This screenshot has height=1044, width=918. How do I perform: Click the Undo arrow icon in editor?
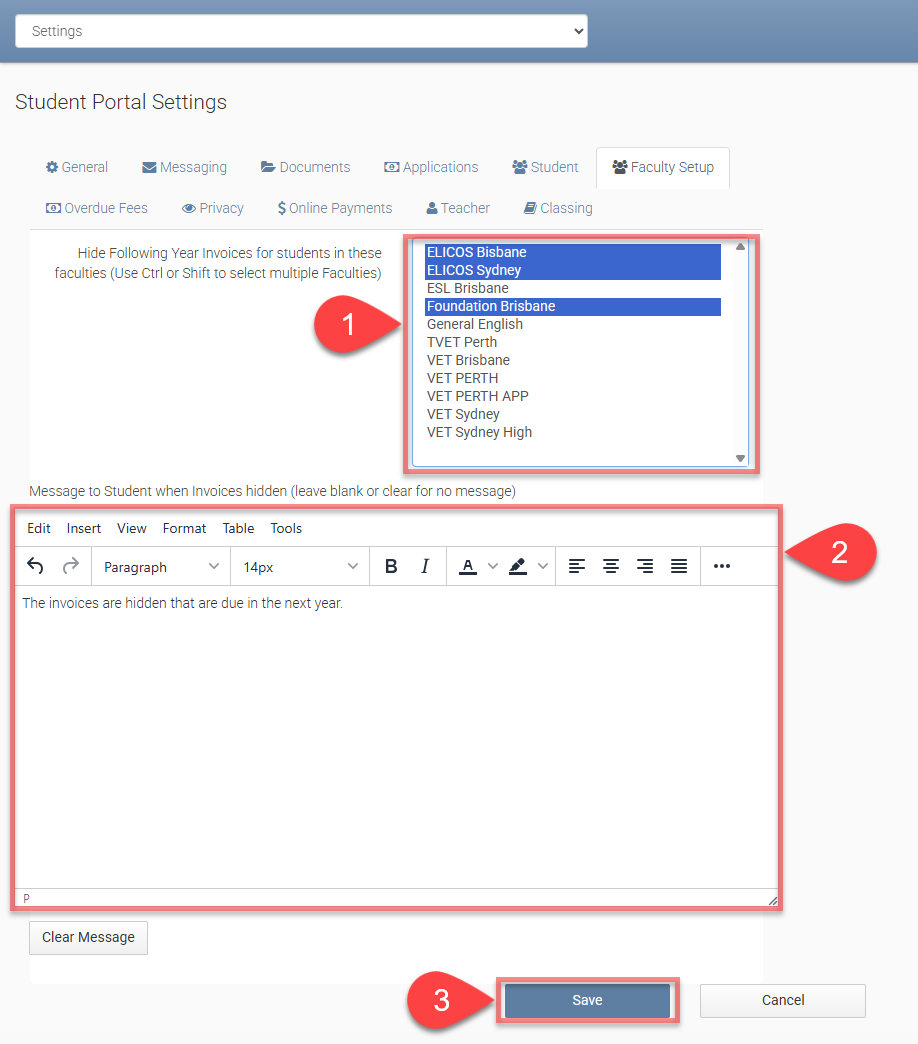tap(35, 566)
